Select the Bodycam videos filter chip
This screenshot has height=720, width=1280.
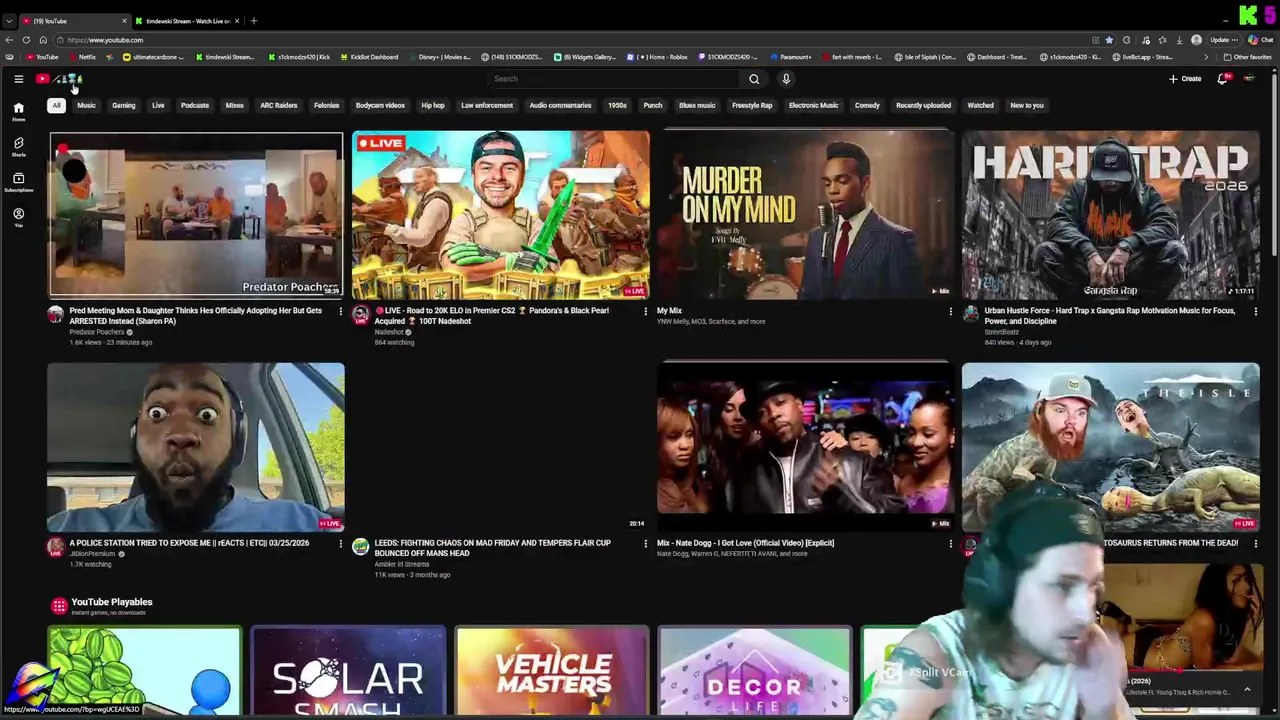[380, 105]
